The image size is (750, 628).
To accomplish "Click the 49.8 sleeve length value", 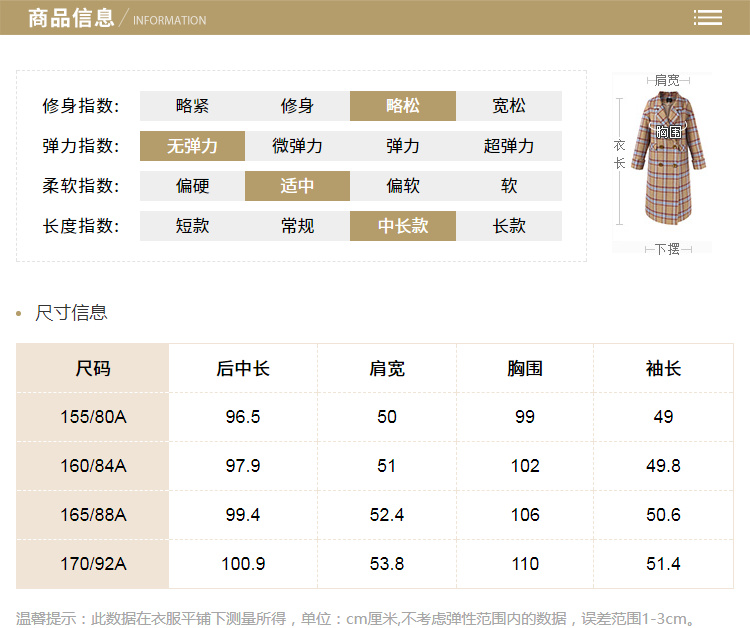I will tap(663, 466).
